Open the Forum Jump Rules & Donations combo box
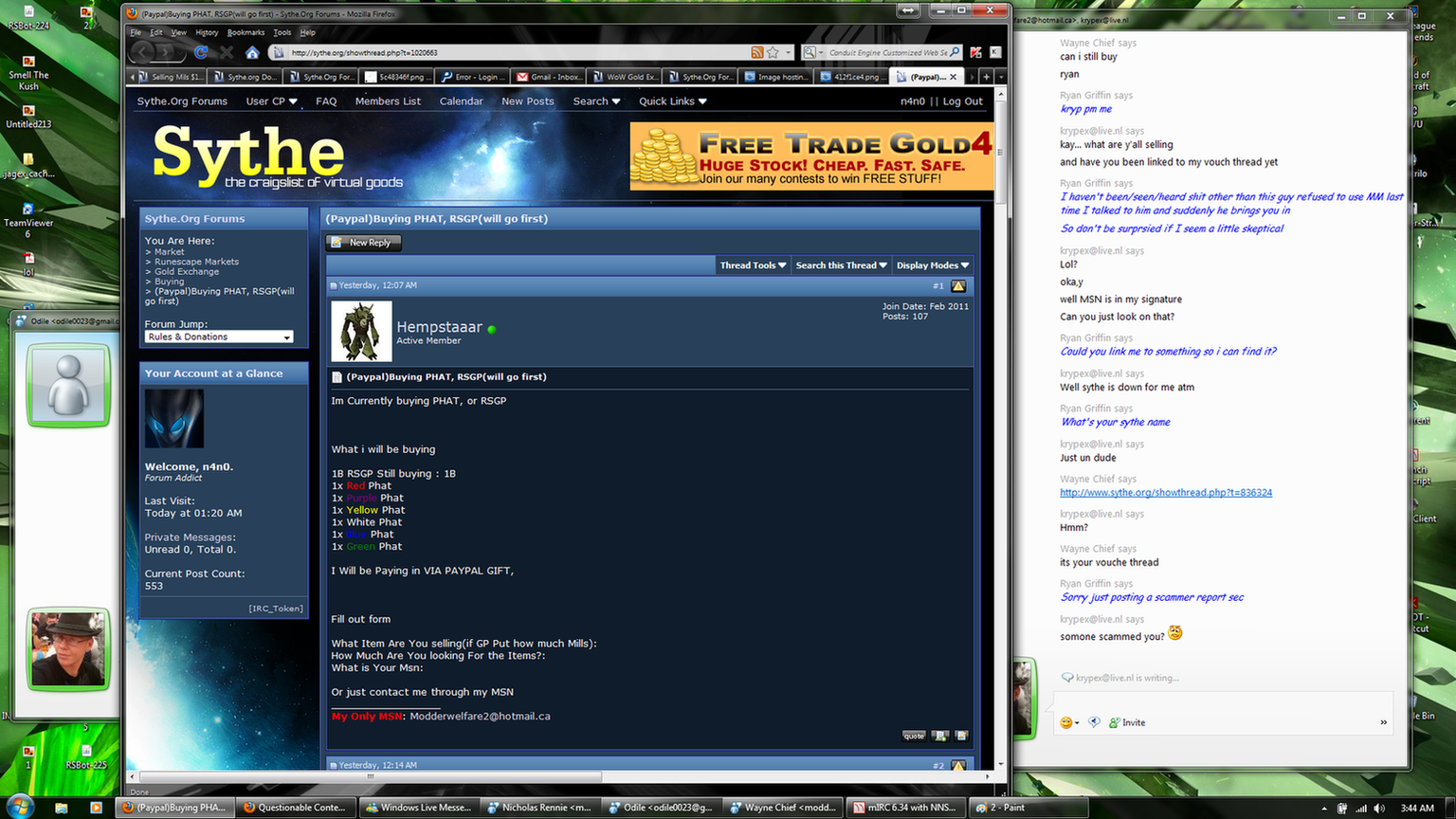This screenshot has width=1456, height=819. pyautogui.click(x=219, y=337)
